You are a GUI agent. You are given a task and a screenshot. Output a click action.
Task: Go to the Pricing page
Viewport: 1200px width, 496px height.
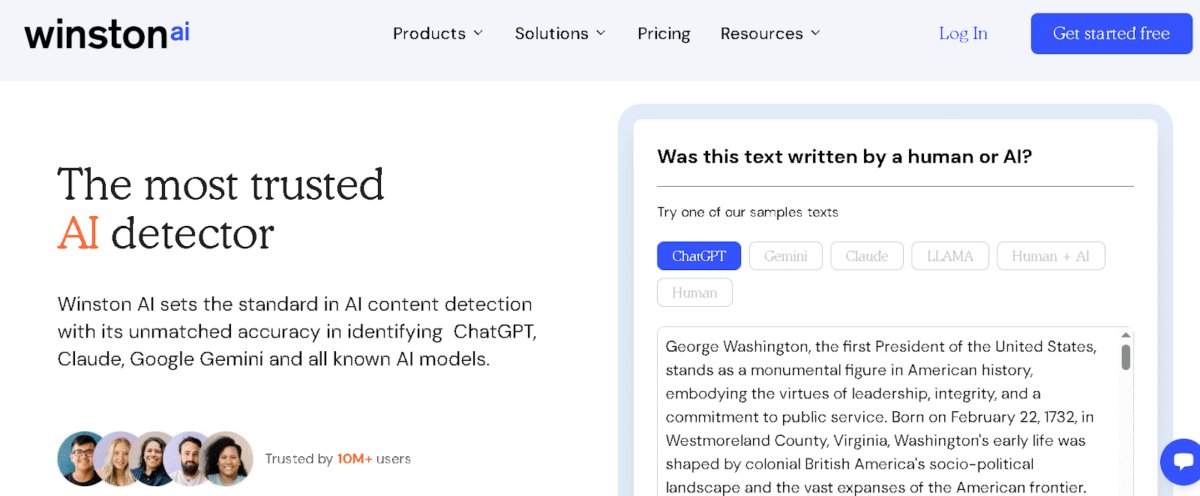[x=664, y=34]
